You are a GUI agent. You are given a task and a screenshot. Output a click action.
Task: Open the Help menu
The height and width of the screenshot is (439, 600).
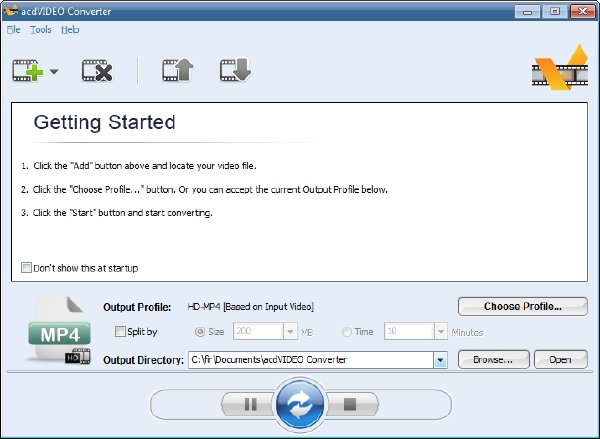70,29
